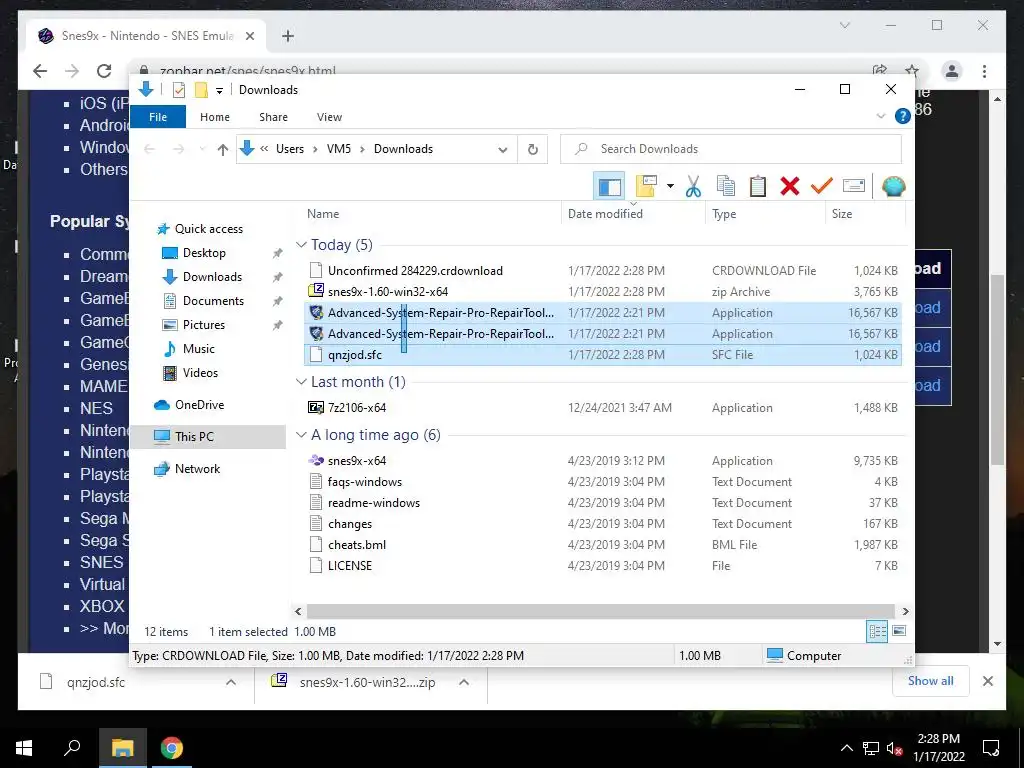The width and height of the screenshot is (1024, 768).
Task: Open the View ribbon tab
Action: click(x=329, y=117)
